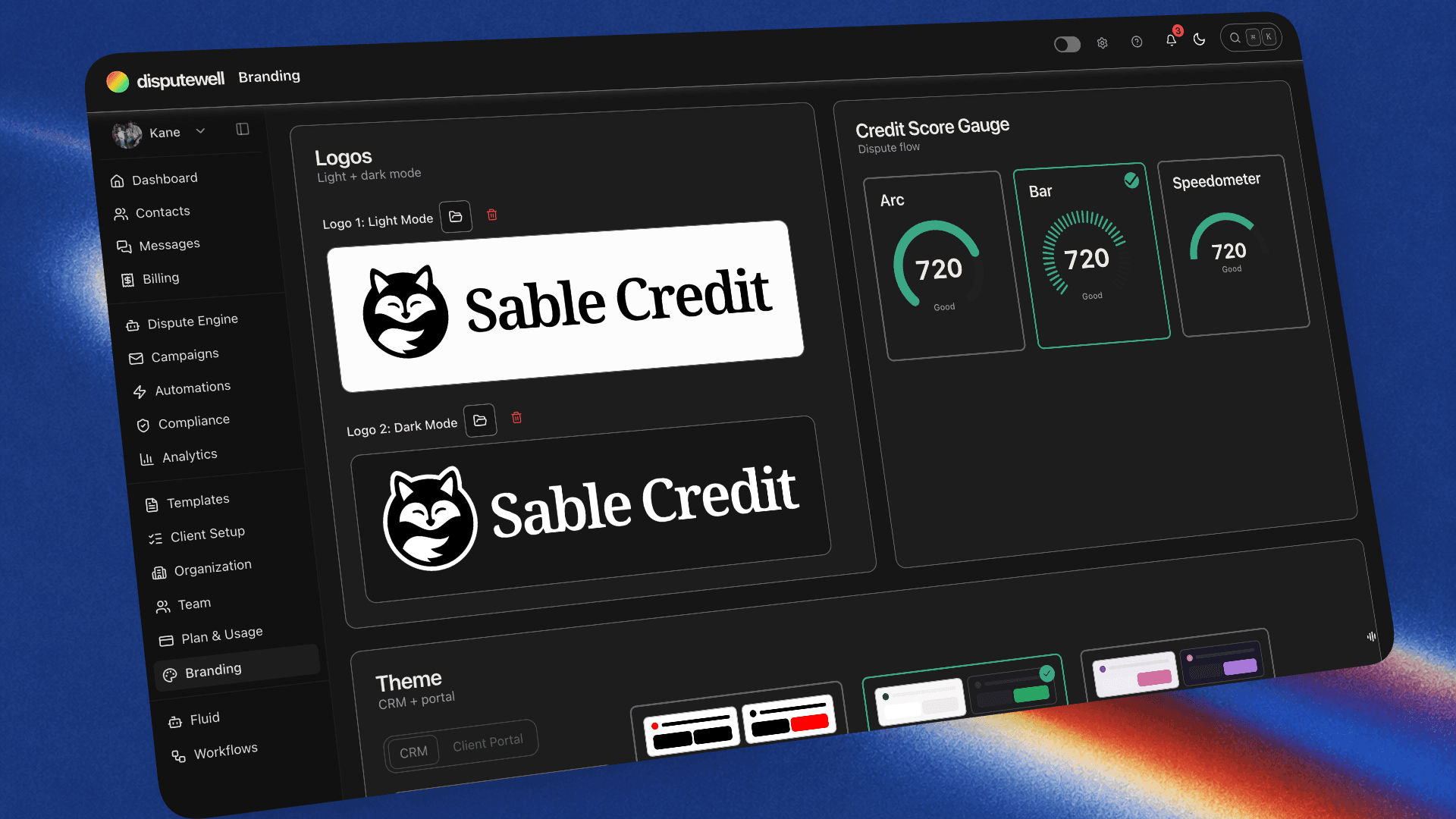The height and width of the screenshot is (819, 1456).
Task: Collapse the sidebar panel icon
Action: pyautogui.click(x=243, y=129)
